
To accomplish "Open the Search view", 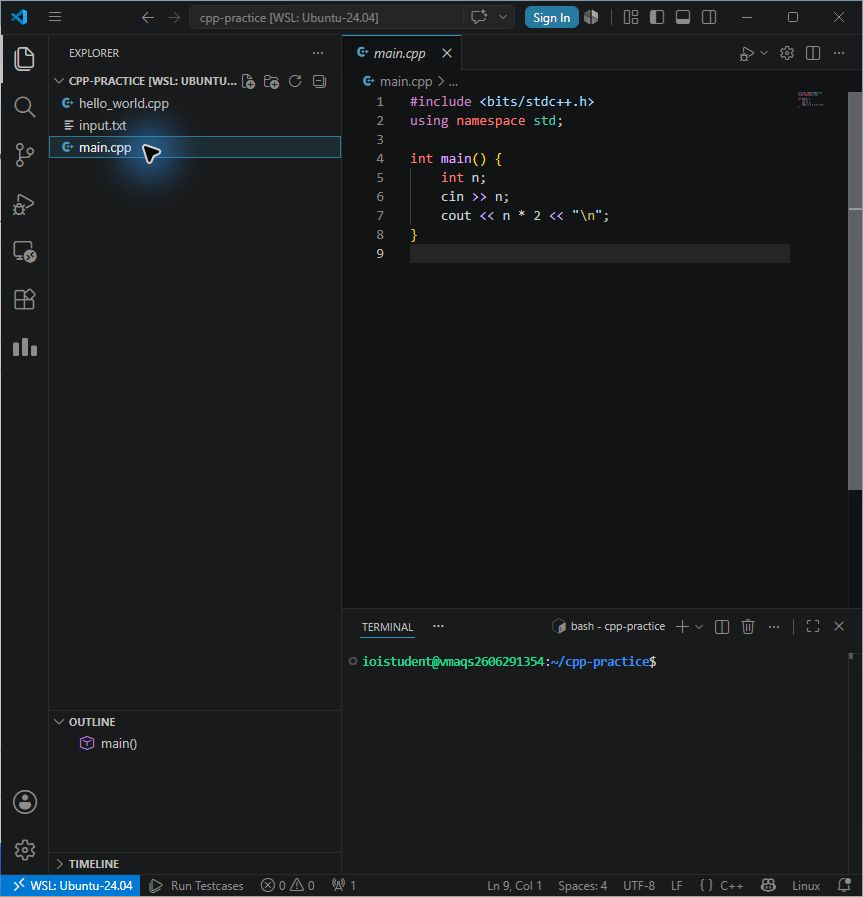I will click(24, 107).
